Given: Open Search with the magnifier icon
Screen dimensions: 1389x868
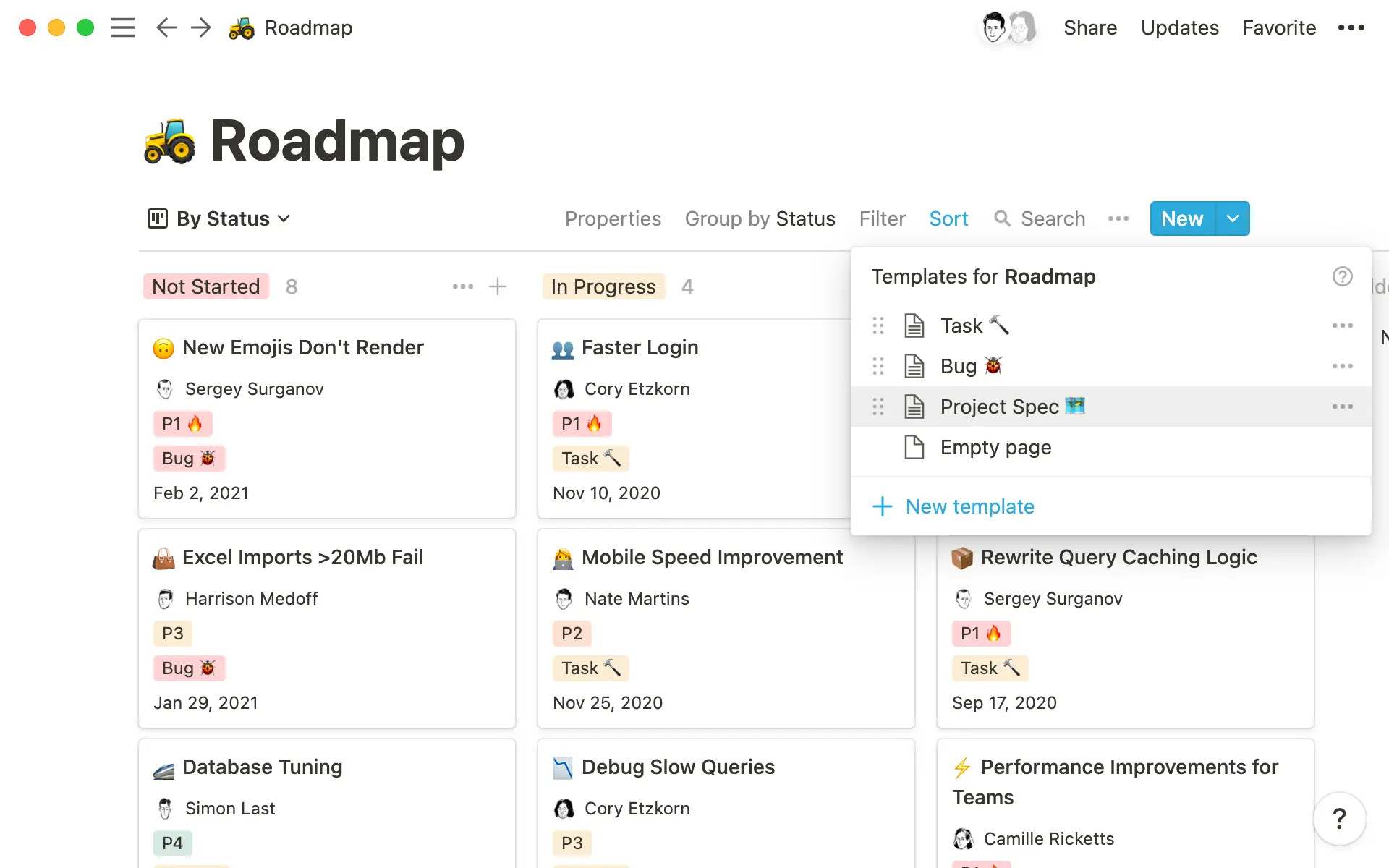Looking at the screenshot, I should (x=1003, y=218).
